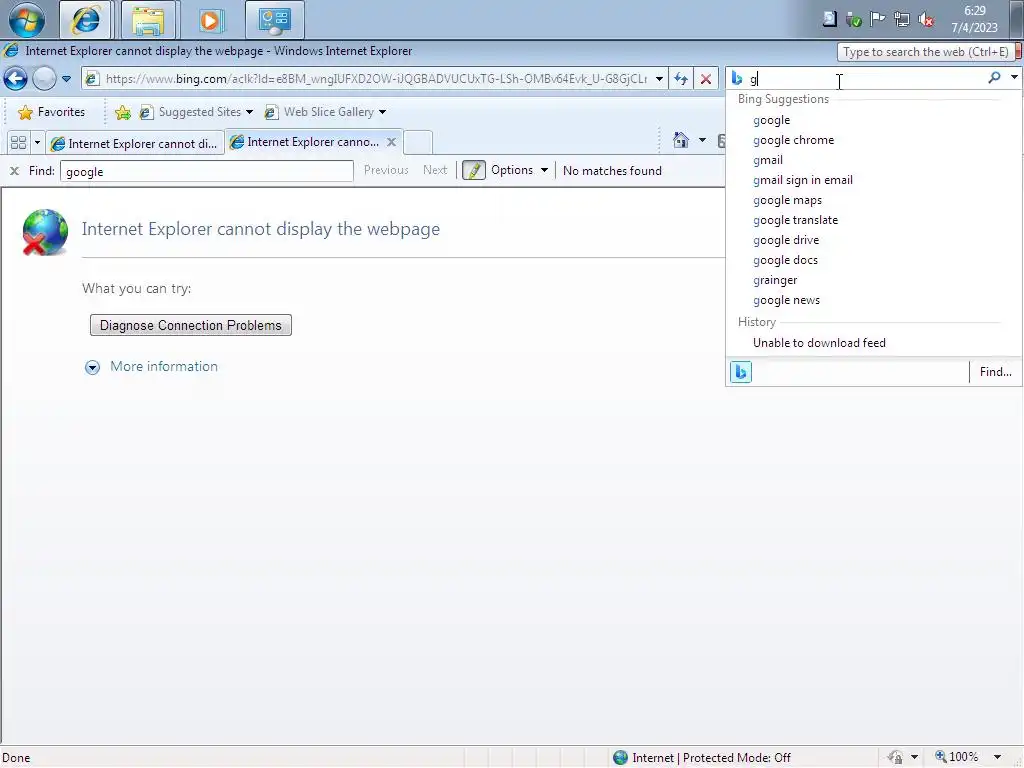Toggle highlight all matches pencil icon
1024x768 pixels.
click(x=473, y=170)
